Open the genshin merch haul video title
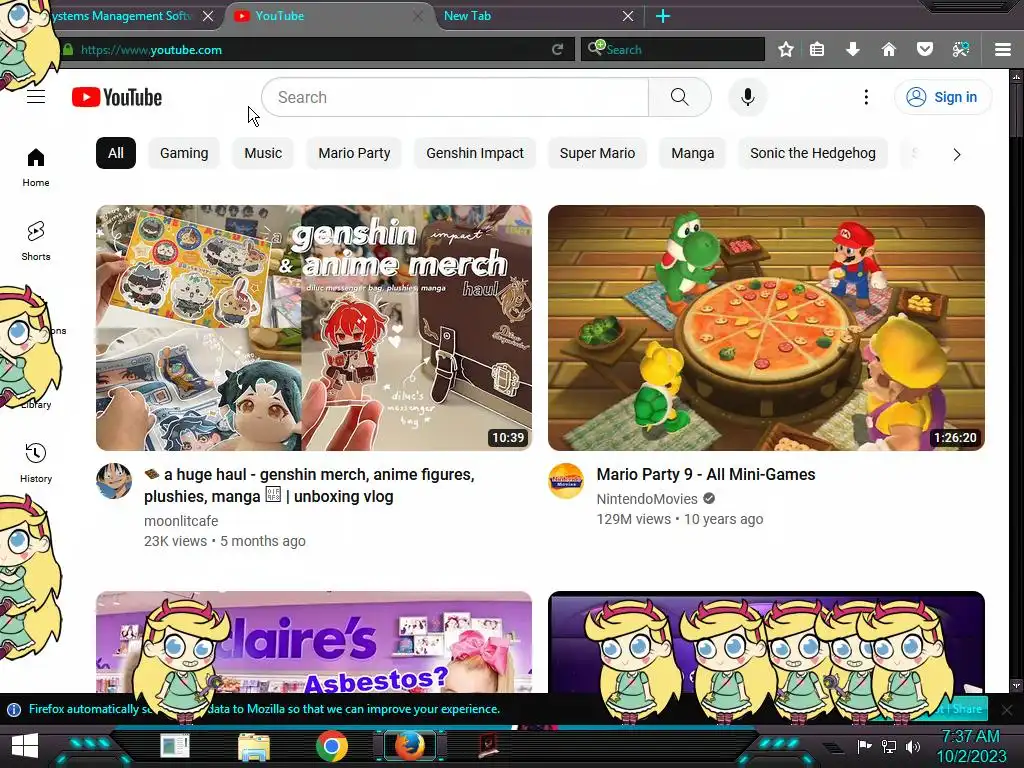The width and height of the screenshot is (1024, 768). click(x=309, y=485)
